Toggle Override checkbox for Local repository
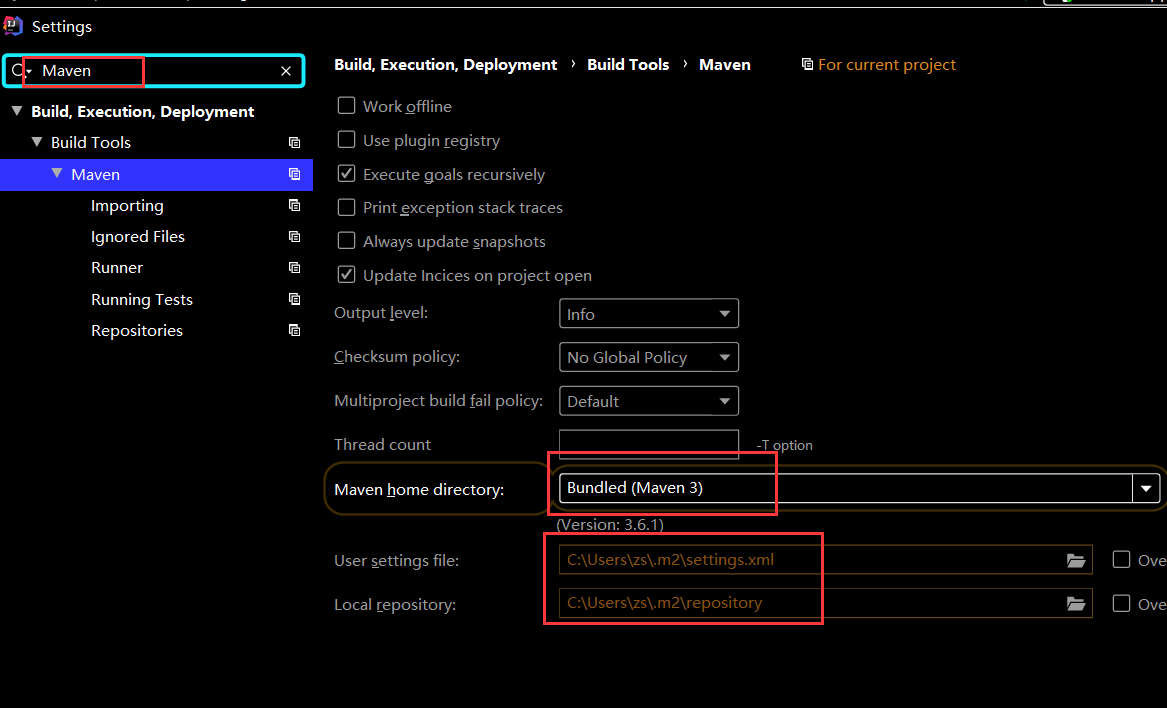 (x=1122, y=603)
